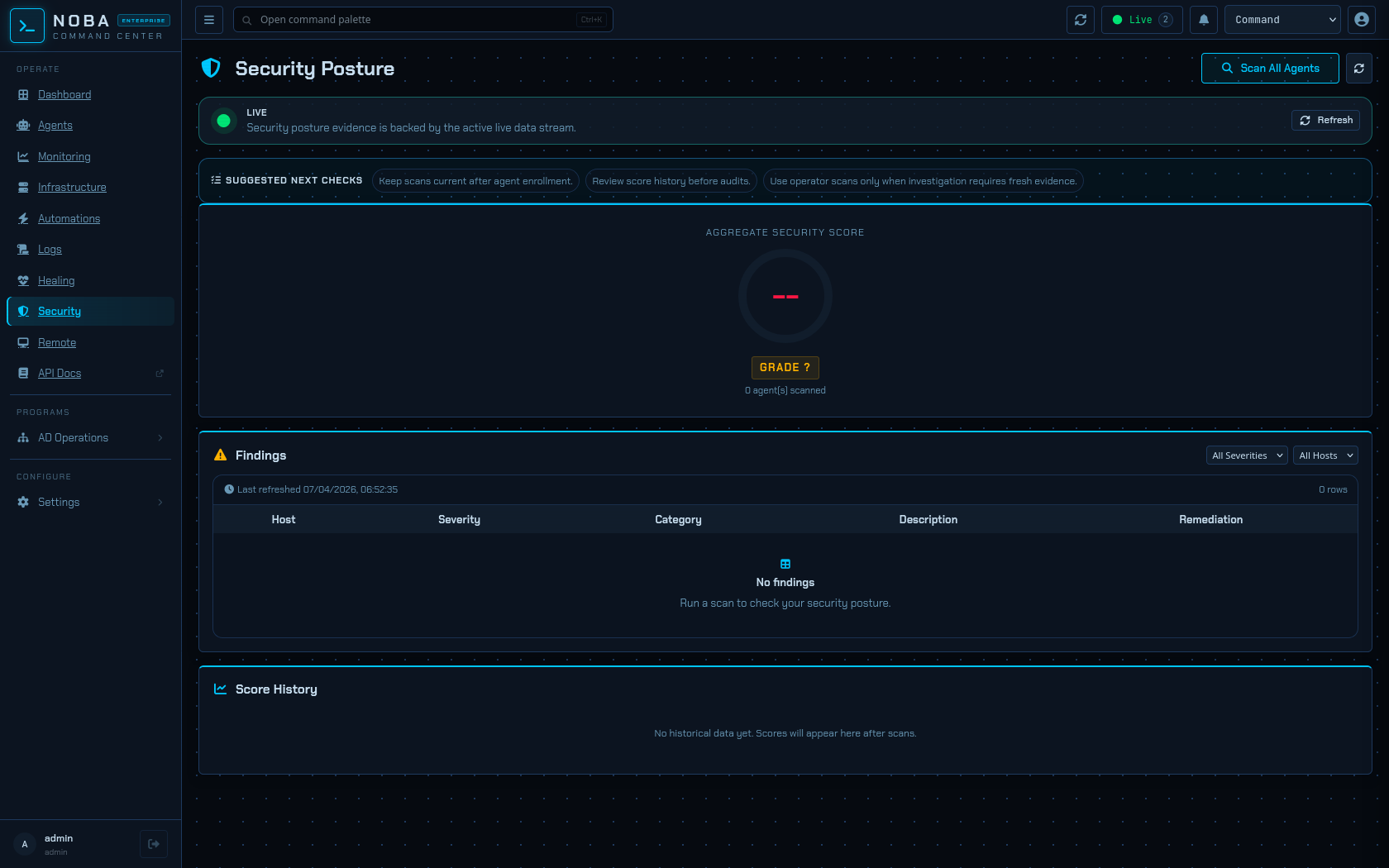Image resolution: width=1389 pixels, height=868 pixels.
Task: Click the Settings gear icon
Action: coord(23,503)
